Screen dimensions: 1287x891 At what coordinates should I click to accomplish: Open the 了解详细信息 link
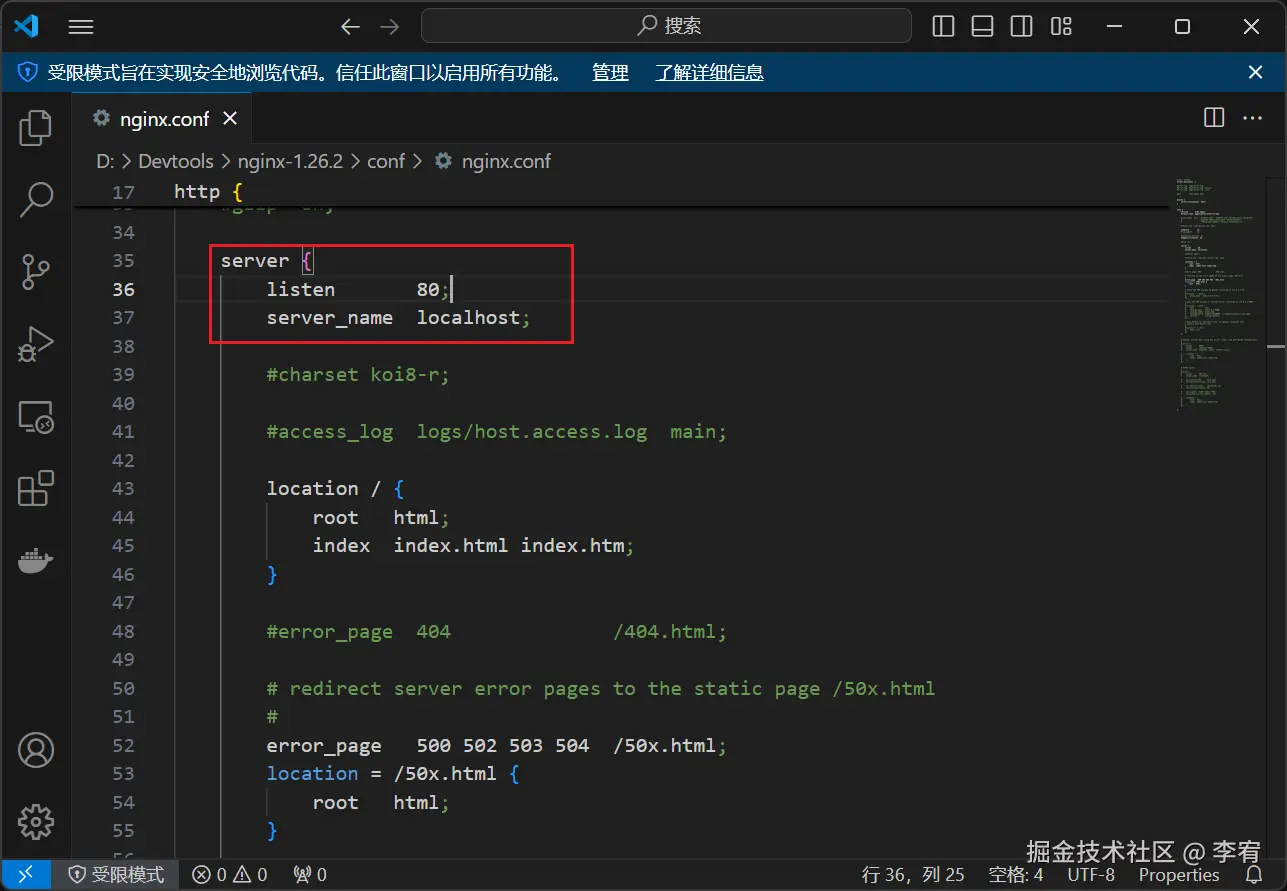[x=710, y=72]
